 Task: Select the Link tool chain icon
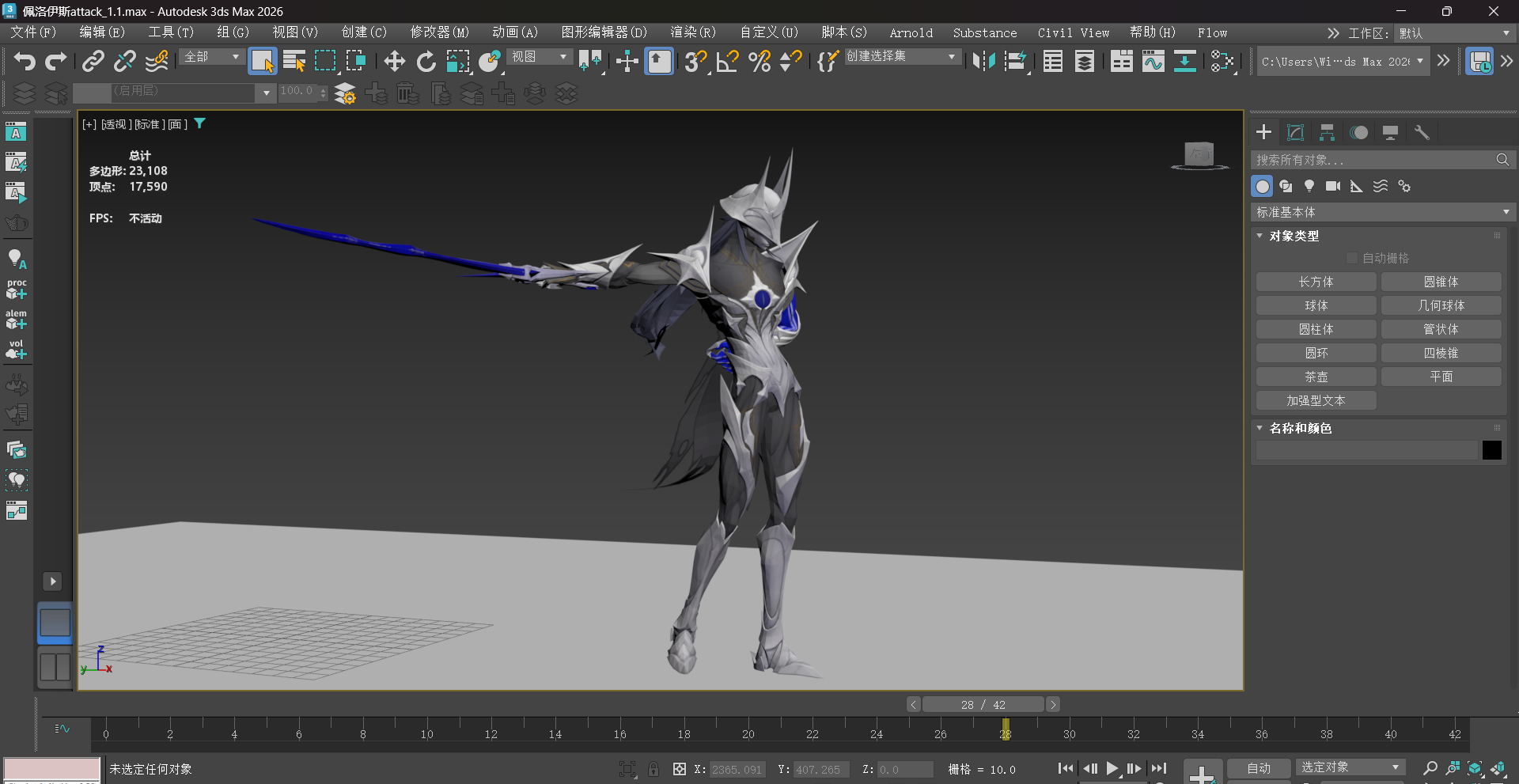(93, 61)
